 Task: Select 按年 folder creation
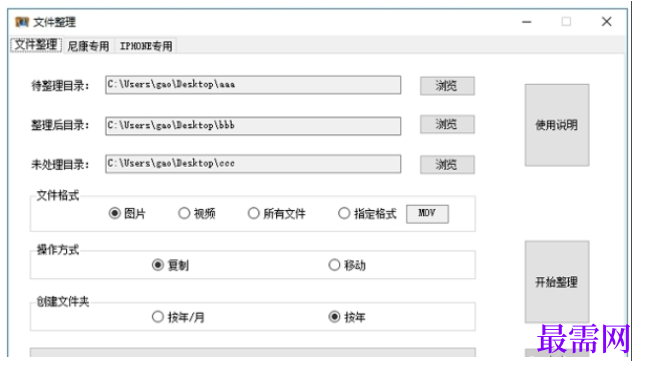[347, 317]
